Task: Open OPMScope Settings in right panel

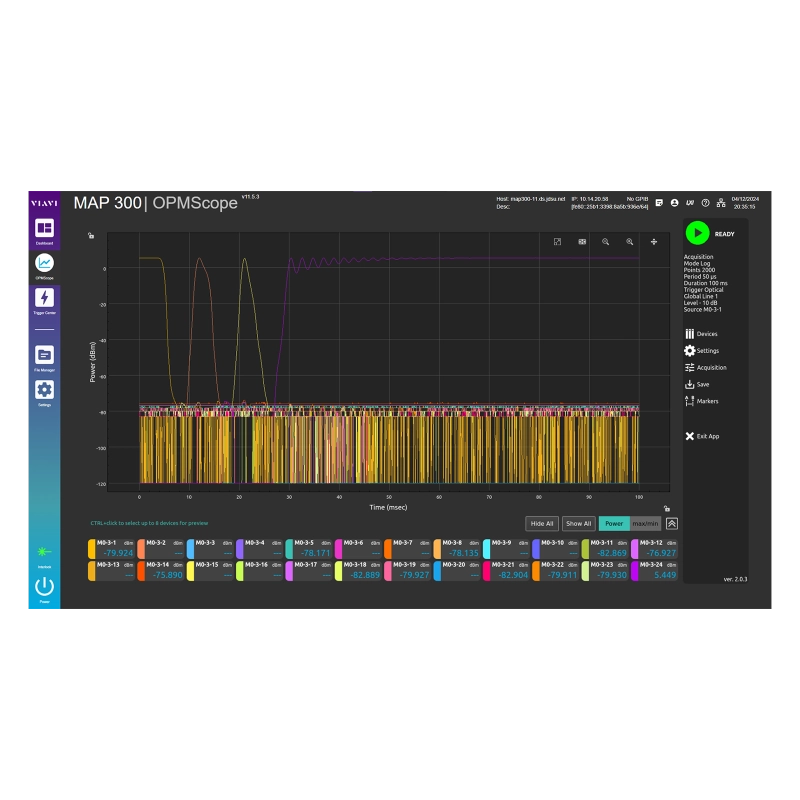Action: click(x=702, y=351)
